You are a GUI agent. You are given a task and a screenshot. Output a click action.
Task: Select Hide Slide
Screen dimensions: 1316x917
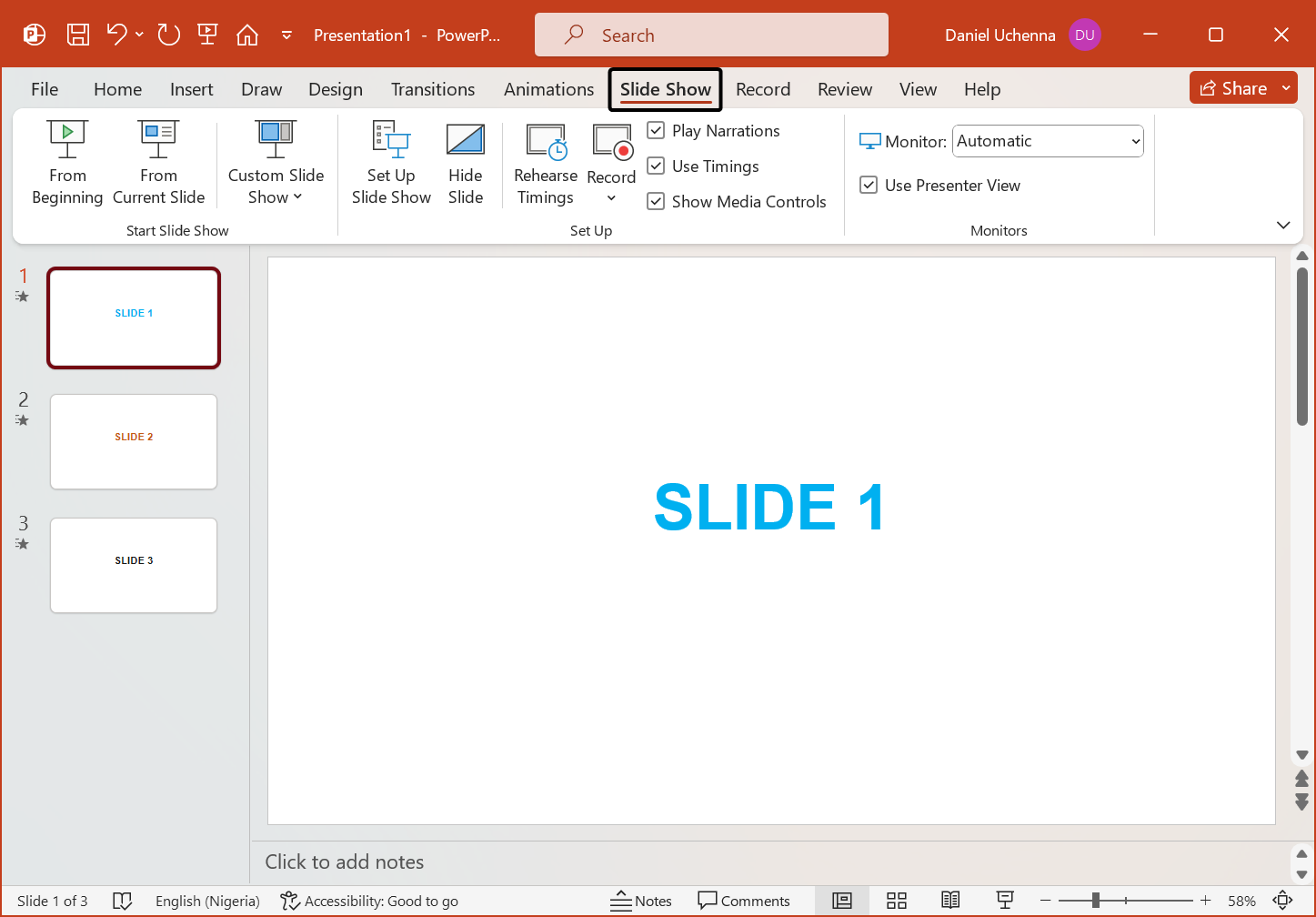[x=466, y=164]
